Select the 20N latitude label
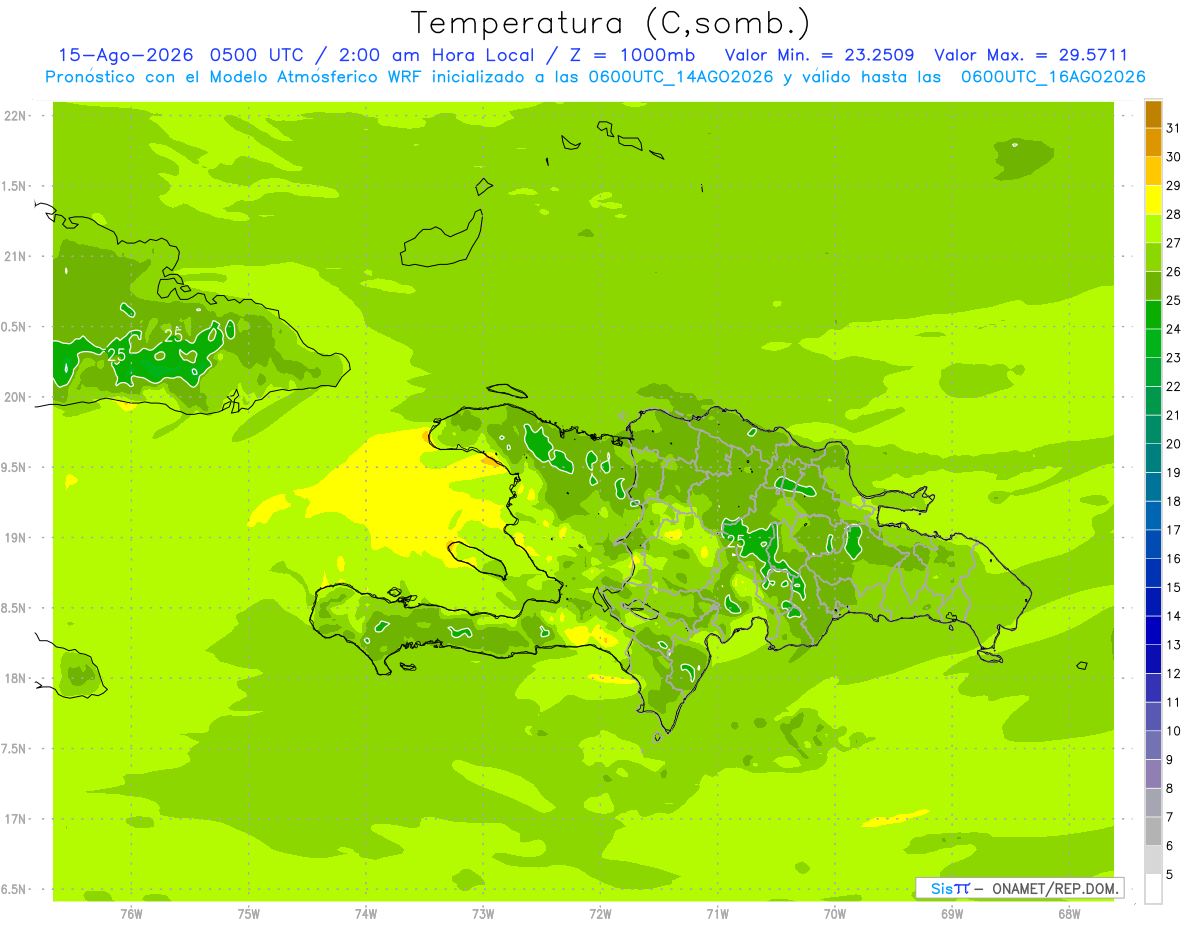1200x927 pixels. [17, 397]
